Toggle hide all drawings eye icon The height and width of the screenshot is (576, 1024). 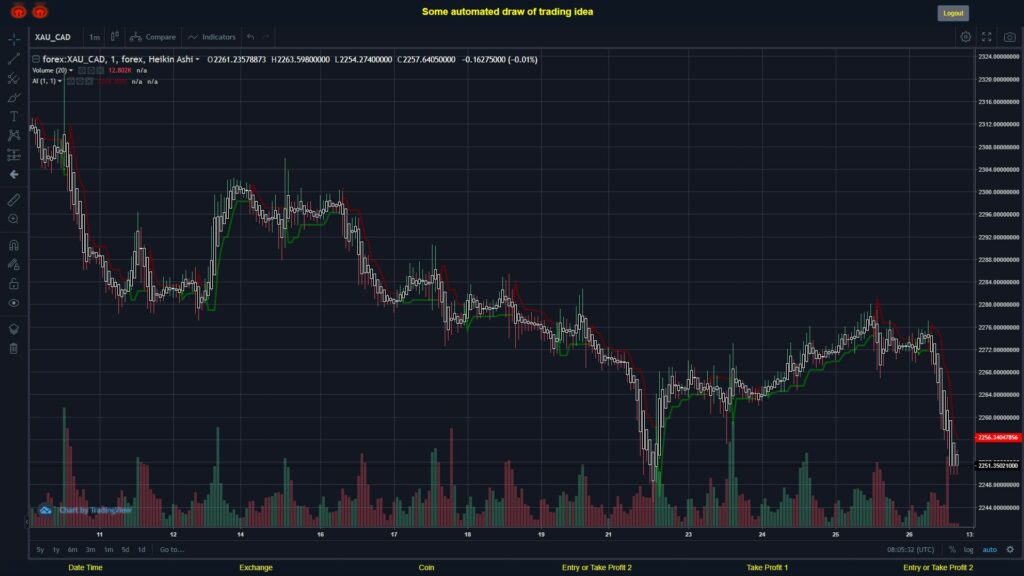tap(14, 303)
